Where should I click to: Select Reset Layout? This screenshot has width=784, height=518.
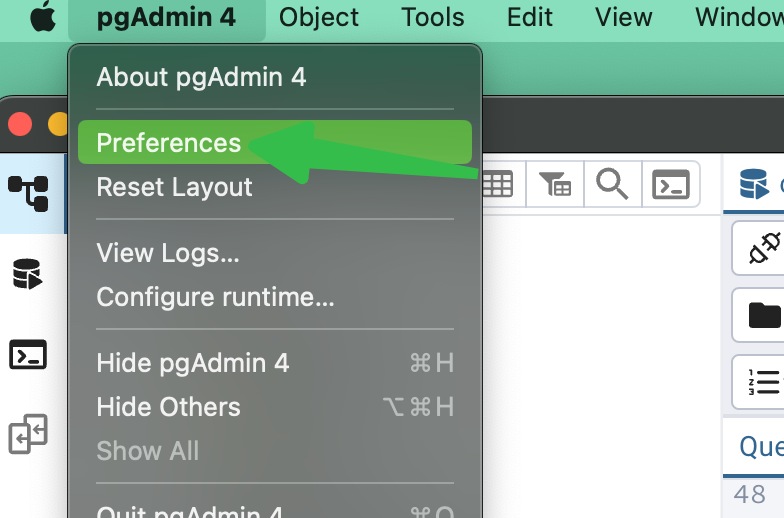pyautogui.click(x=275, y=187)
